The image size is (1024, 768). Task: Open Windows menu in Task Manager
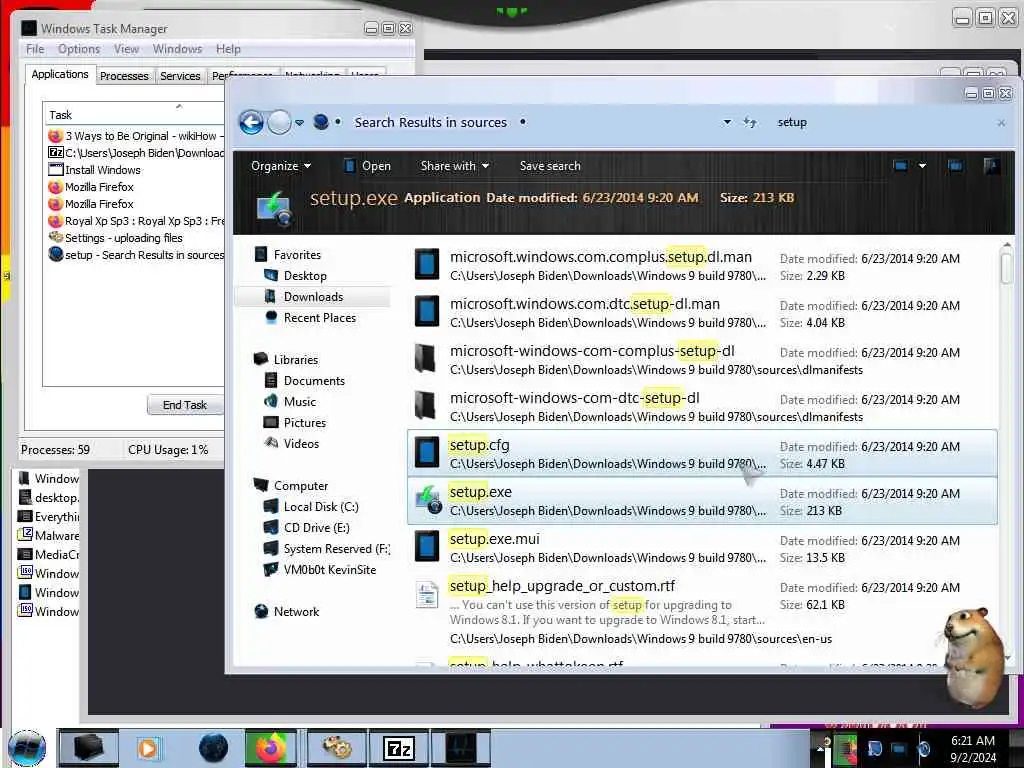(x=177, y=49)
